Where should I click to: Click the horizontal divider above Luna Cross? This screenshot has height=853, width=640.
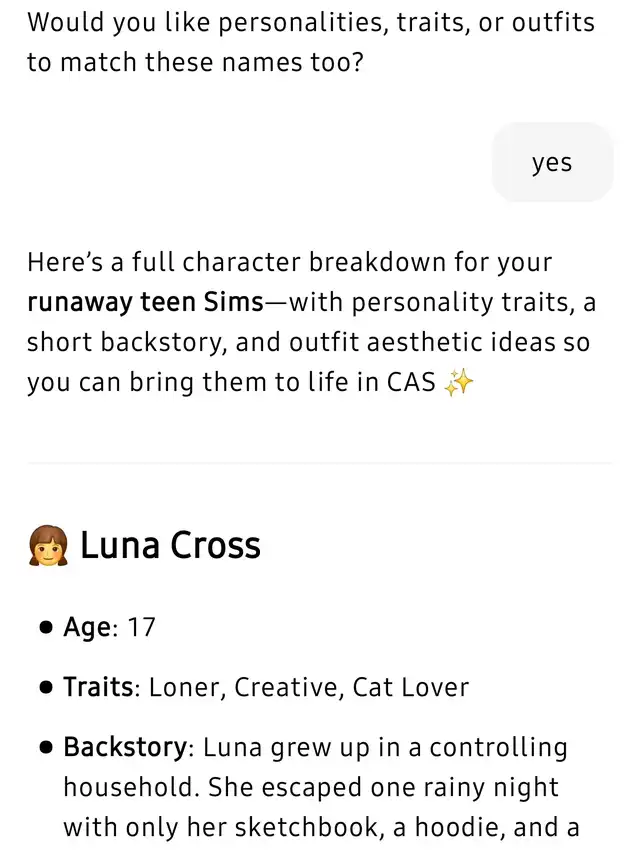(320, 463)
